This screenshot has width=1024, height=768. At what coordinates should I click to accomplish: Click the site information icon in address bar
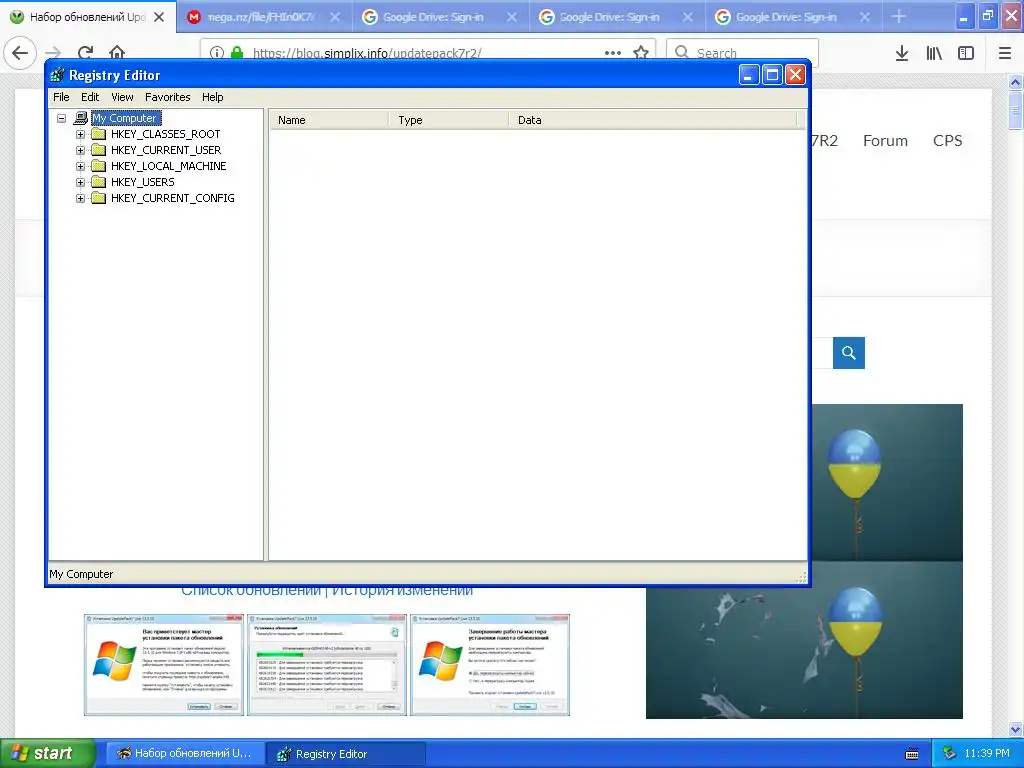coord(217,53)
